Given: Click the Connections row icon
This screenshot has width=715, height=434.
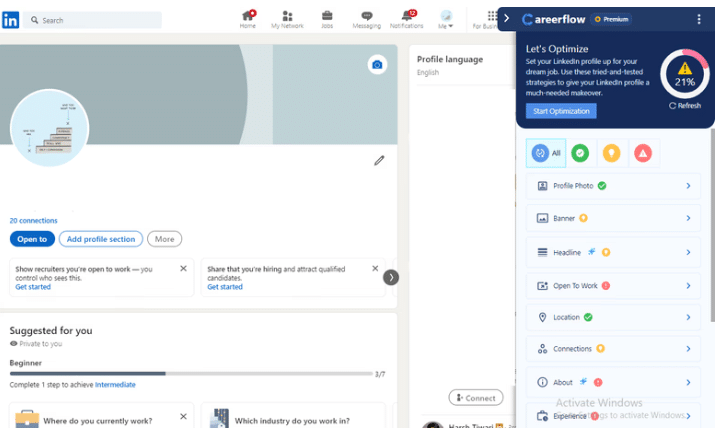Looking at the screenshot, I should 542,349.
